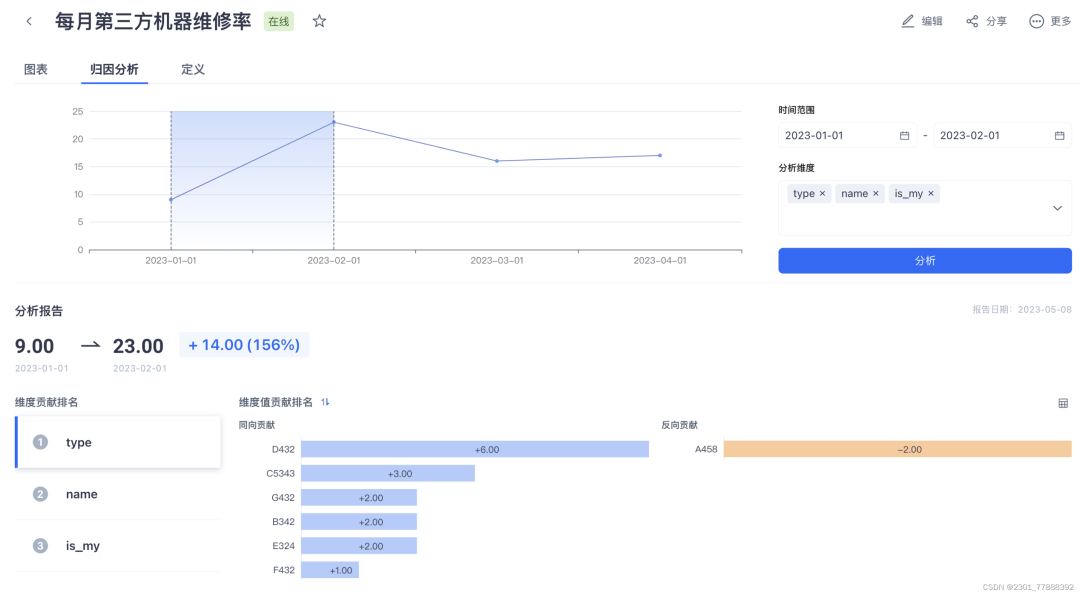Click the + 14.00 (156%) change badge
1080x595 pixels.
[244, 345]
